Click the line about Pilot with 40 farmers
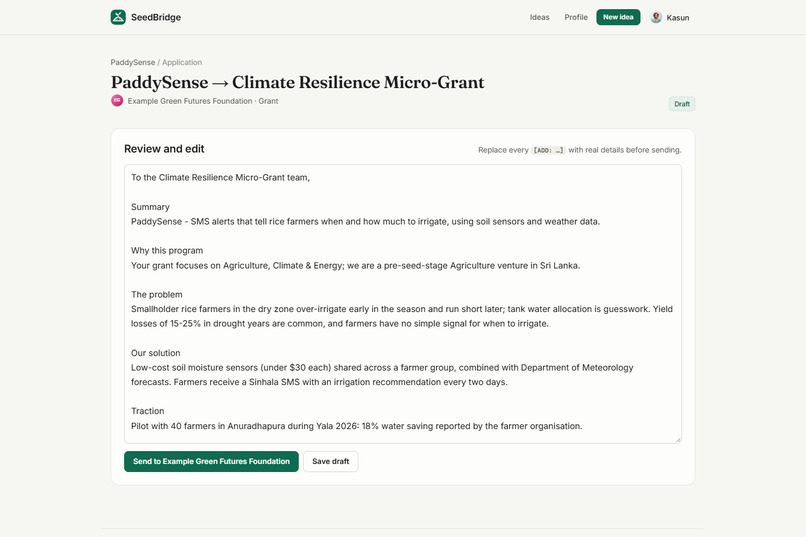This screenshot has width=806, height=537. pos(357,426)
